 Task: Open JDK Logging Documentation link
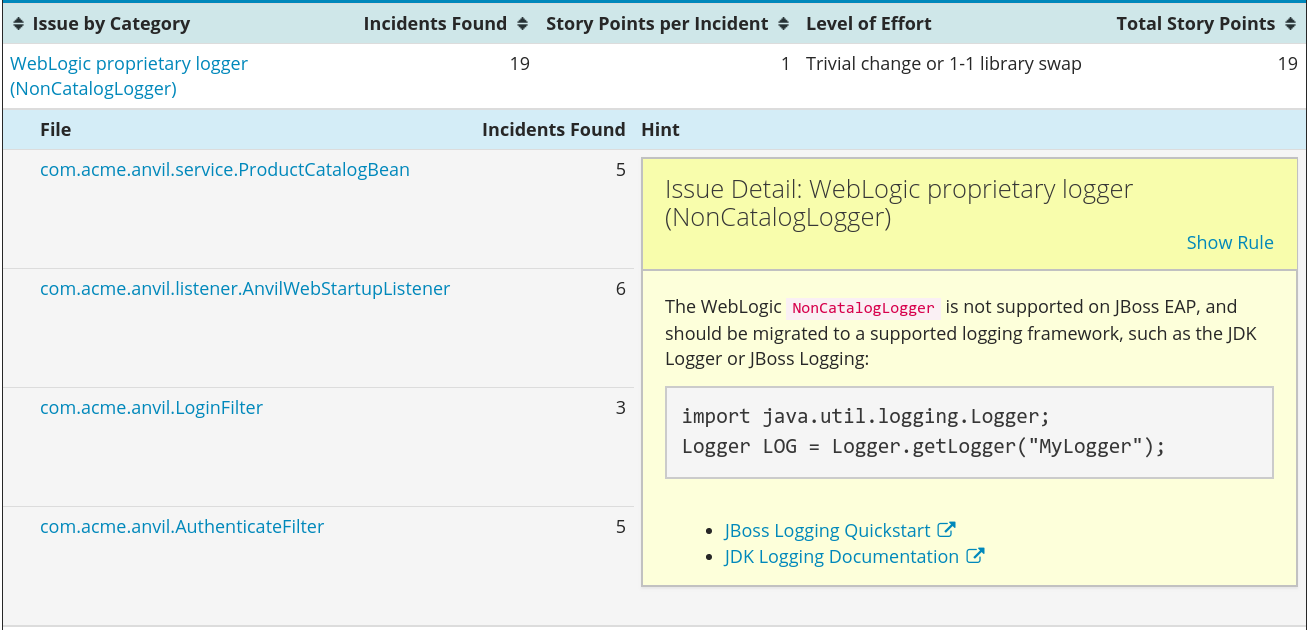(842, 557)
